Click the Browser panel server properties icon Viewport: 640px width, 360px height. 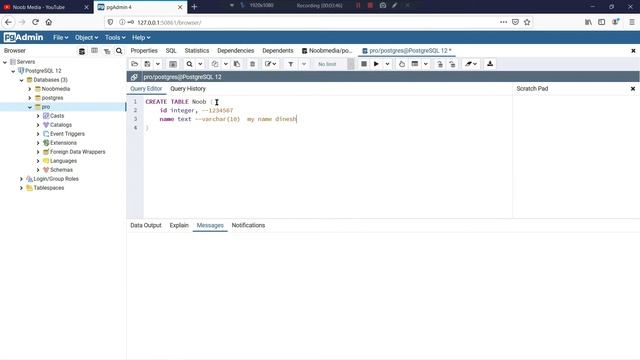click(x=82, y=51)
